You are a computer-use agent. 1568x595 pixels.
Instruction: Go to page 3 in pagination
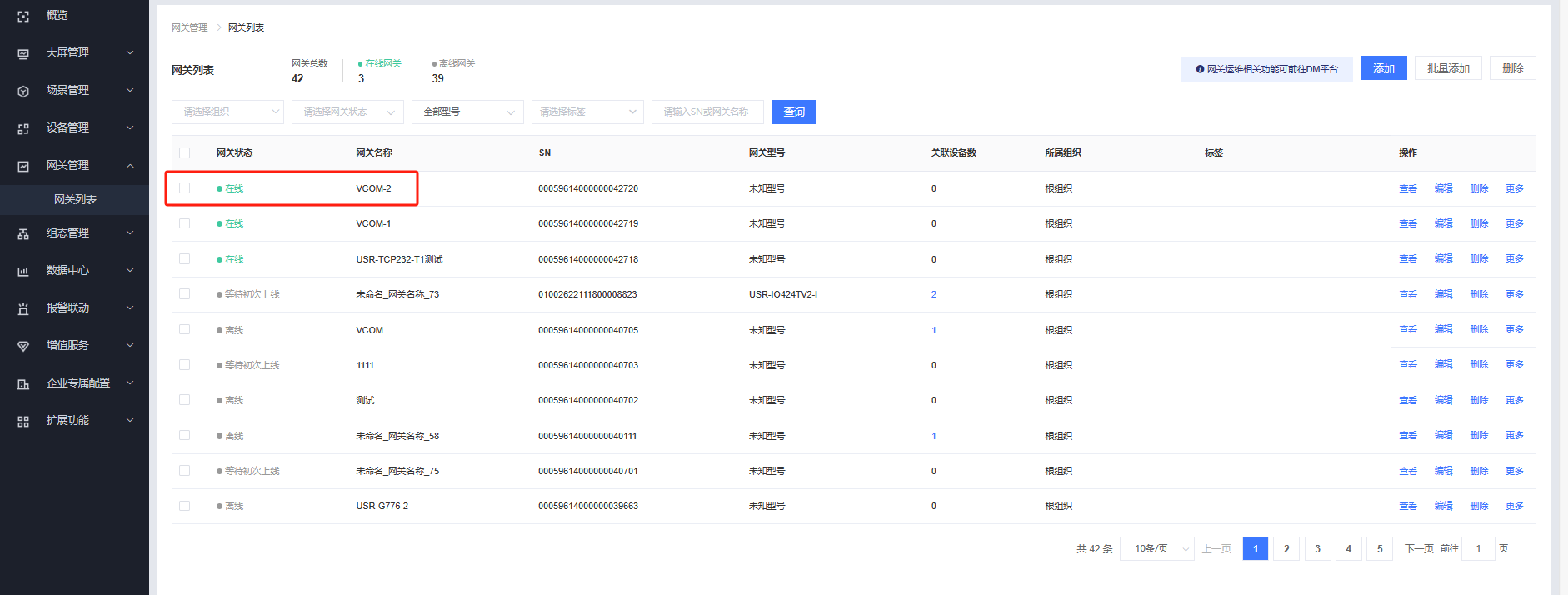pos(1317,548)
